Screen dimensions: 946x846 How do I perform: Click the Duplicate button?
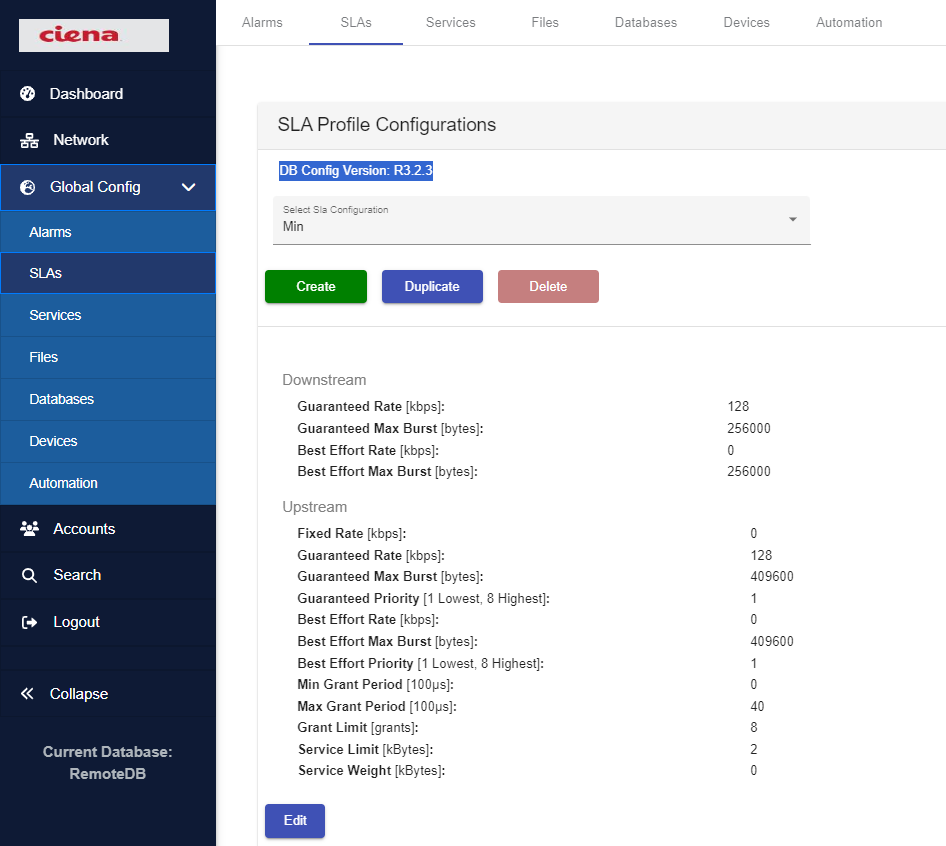(432, 286)
